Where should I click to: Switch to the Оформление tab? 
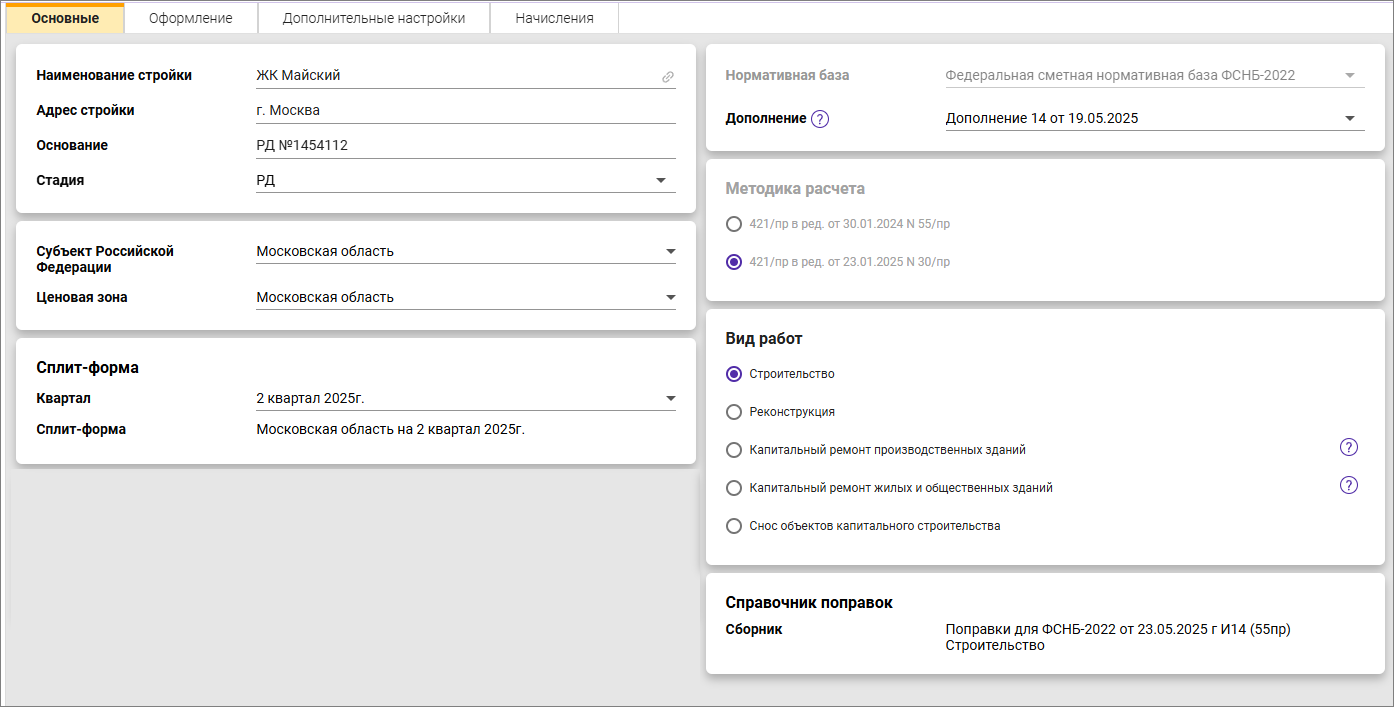click(x=191, y=18)
